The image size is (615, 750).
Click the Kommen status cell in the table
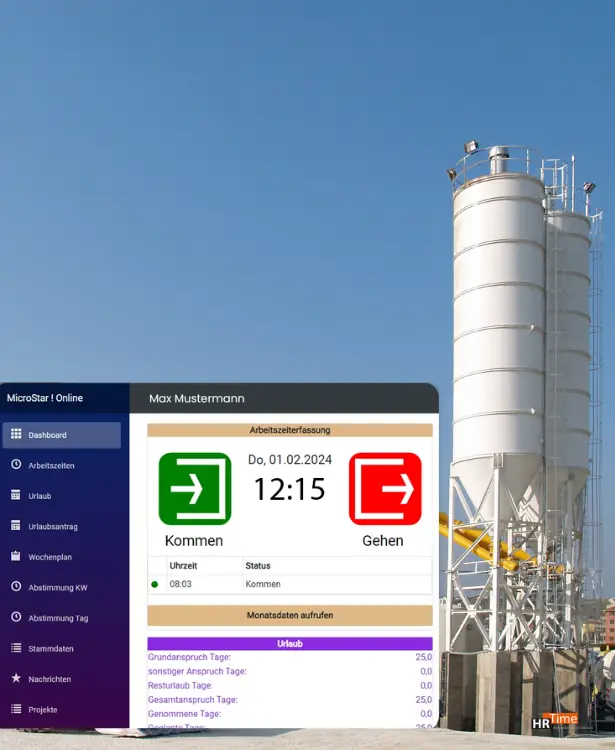tap(263, 584)
